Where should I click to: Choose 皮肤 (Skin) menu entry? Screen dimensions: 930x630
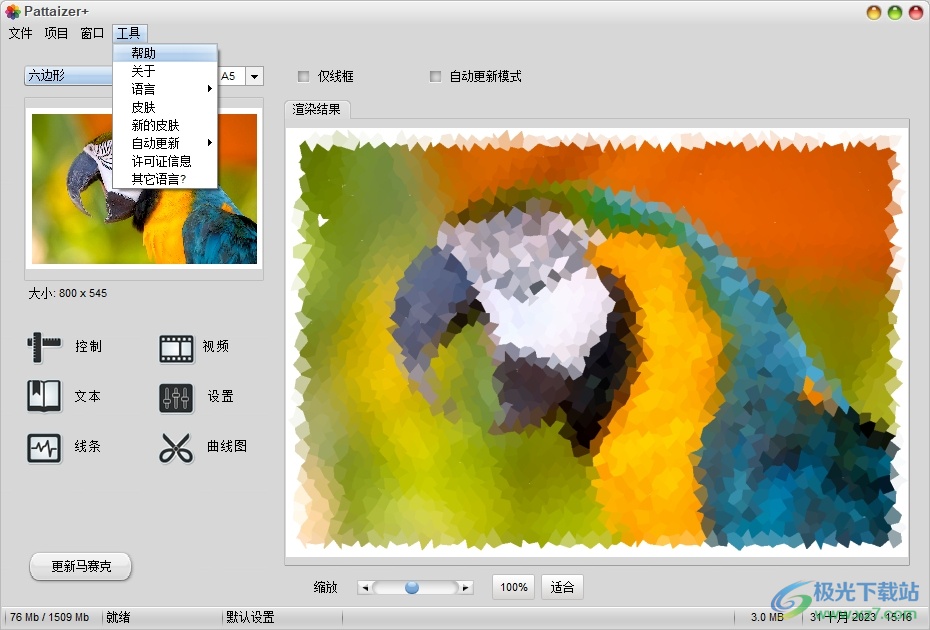[x=165, y=107]
